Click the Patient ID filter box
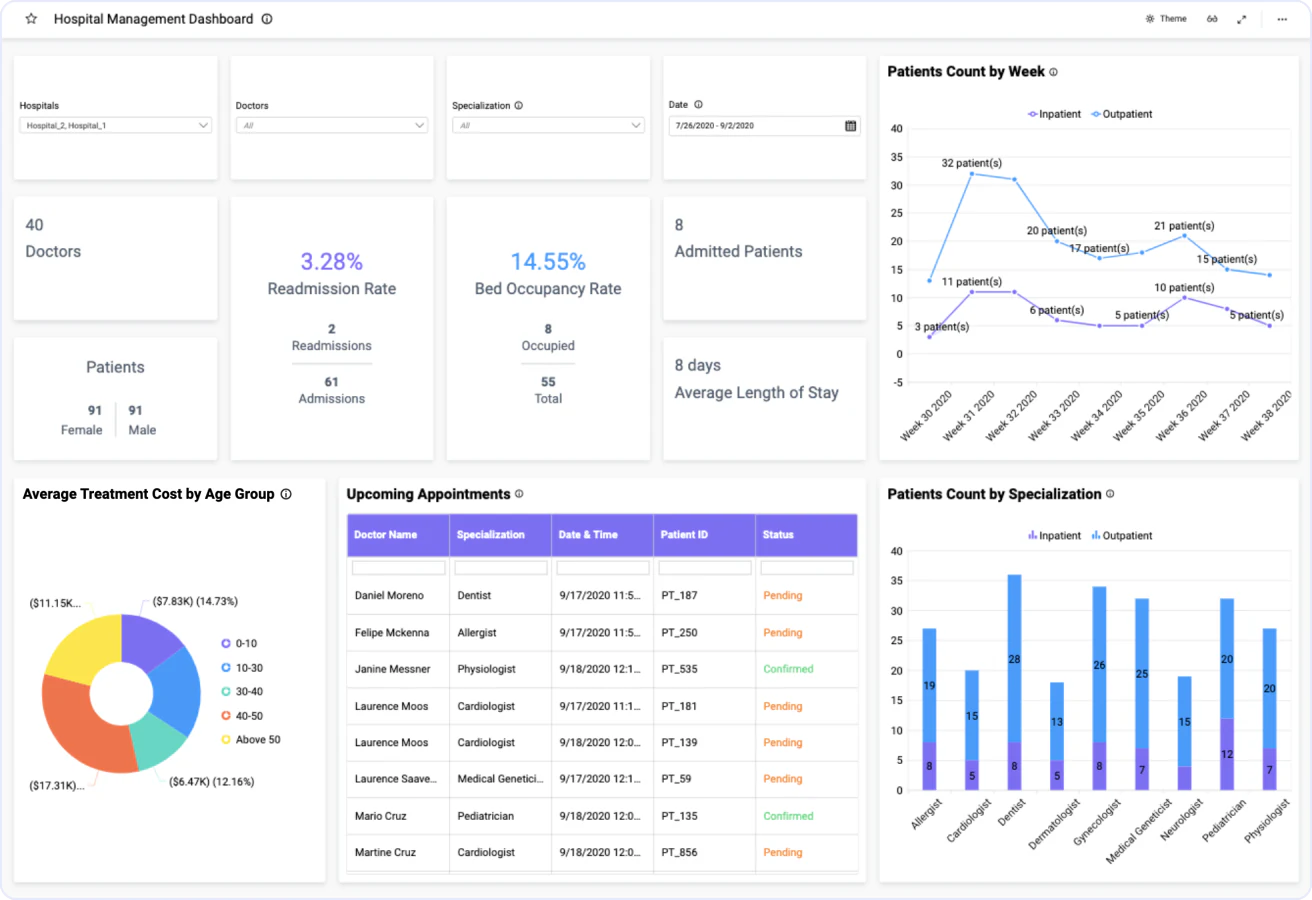This screenshot has height=900, width=1312. click(x=705, y=567)
